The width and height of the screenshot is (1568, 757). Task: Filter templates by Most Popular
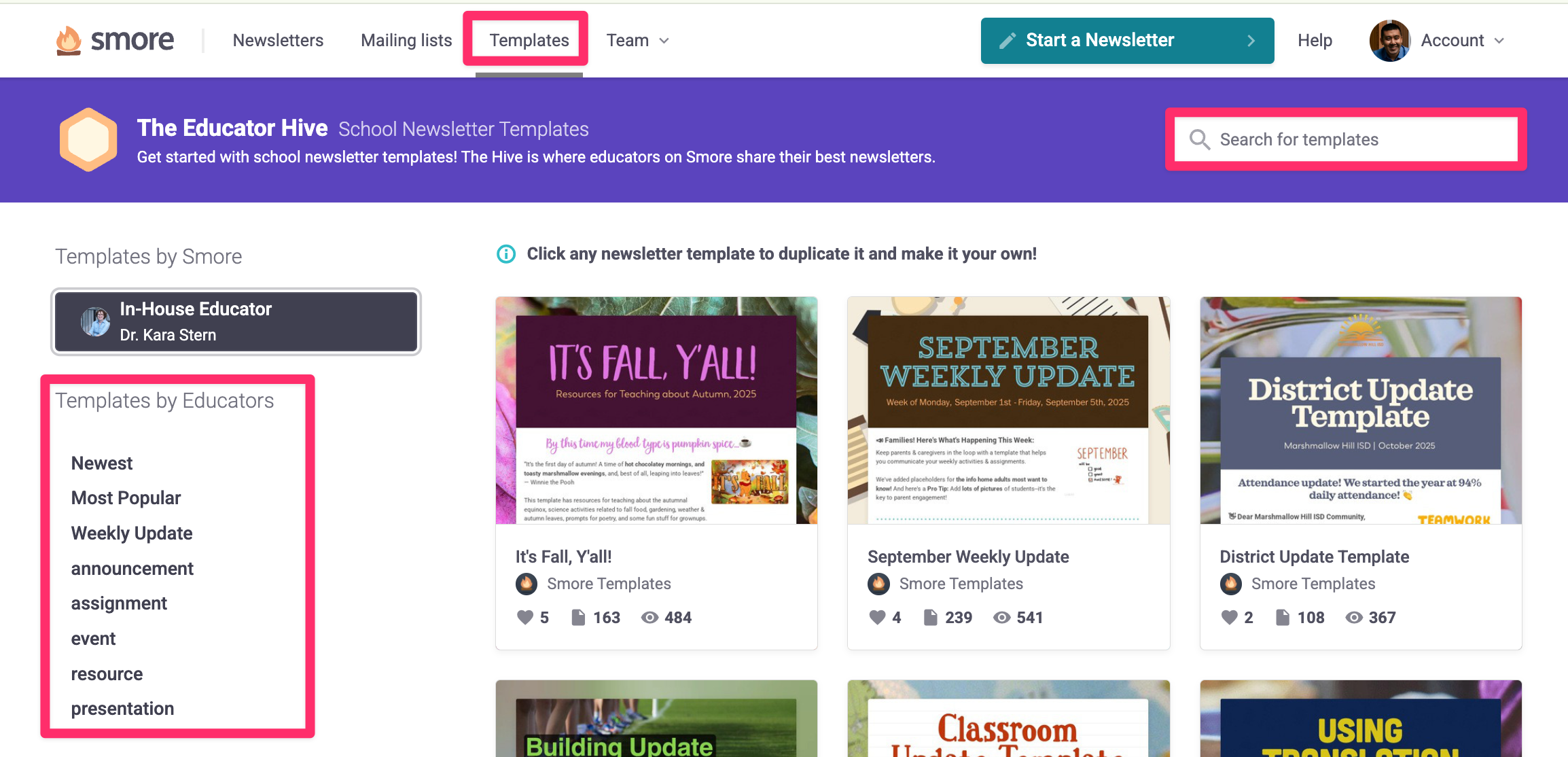(126, 498)
